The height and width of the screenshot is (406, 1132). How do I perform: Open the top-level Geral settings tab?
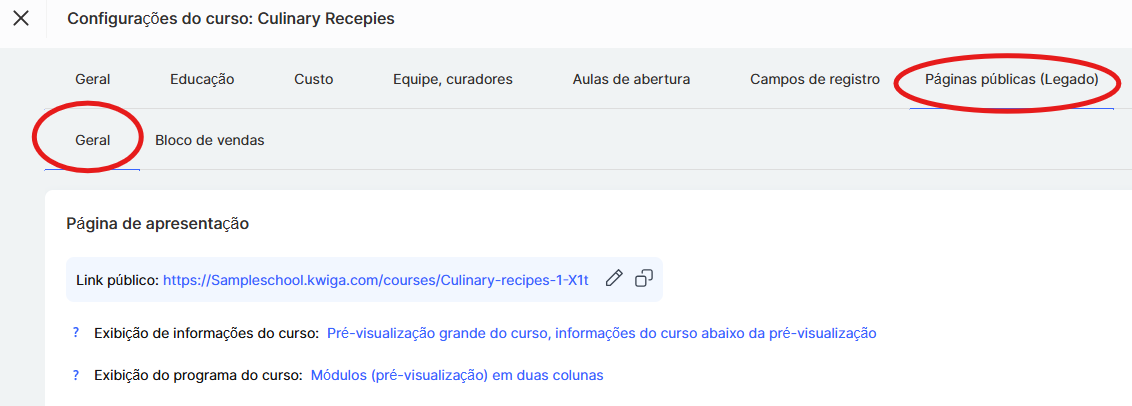93,79
